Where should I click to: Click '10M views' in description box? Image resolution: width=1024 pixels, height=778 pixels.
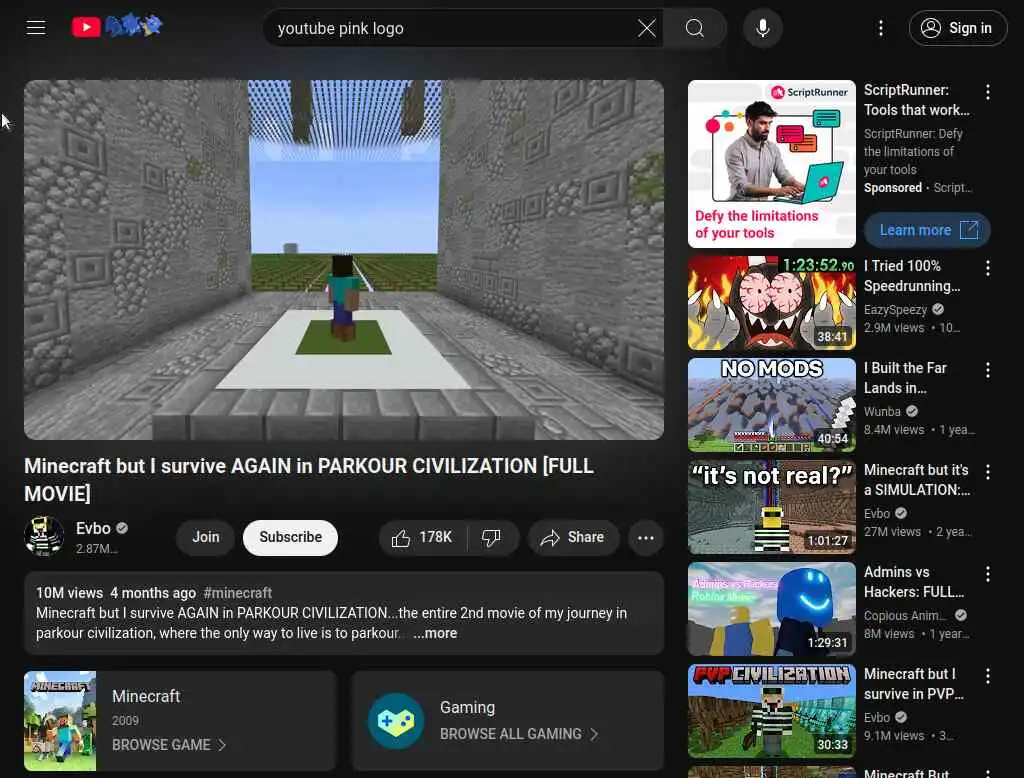click(69, 592)
